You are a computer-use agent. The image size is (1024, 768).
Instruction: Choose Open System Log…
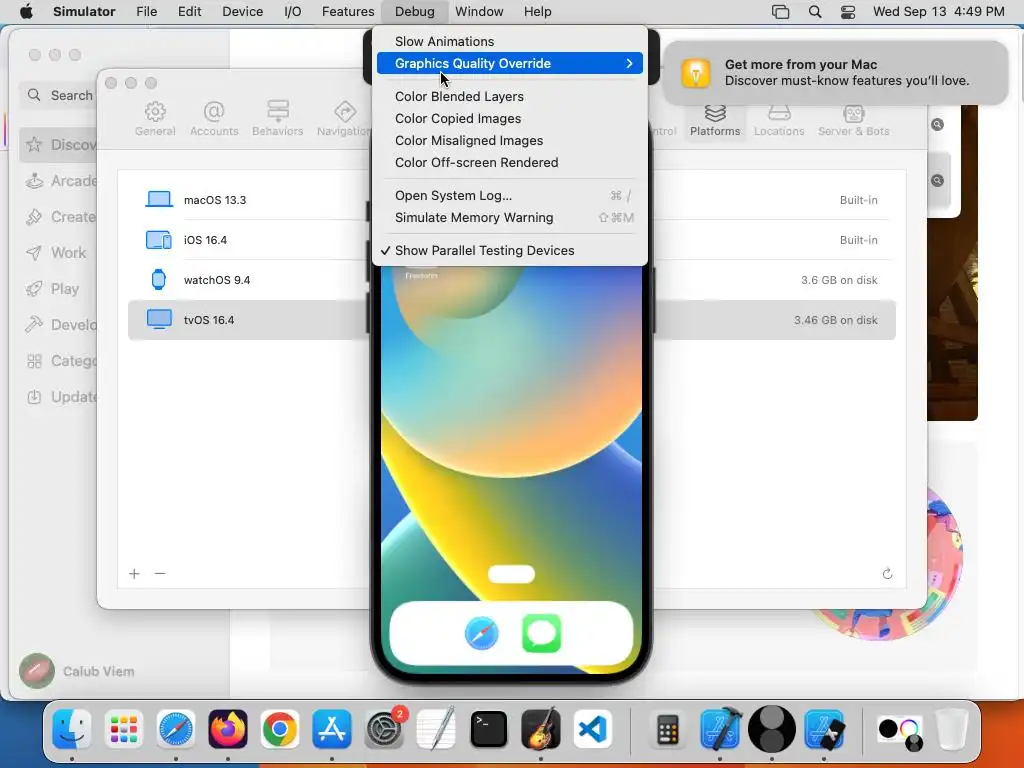tap(509, 195)
